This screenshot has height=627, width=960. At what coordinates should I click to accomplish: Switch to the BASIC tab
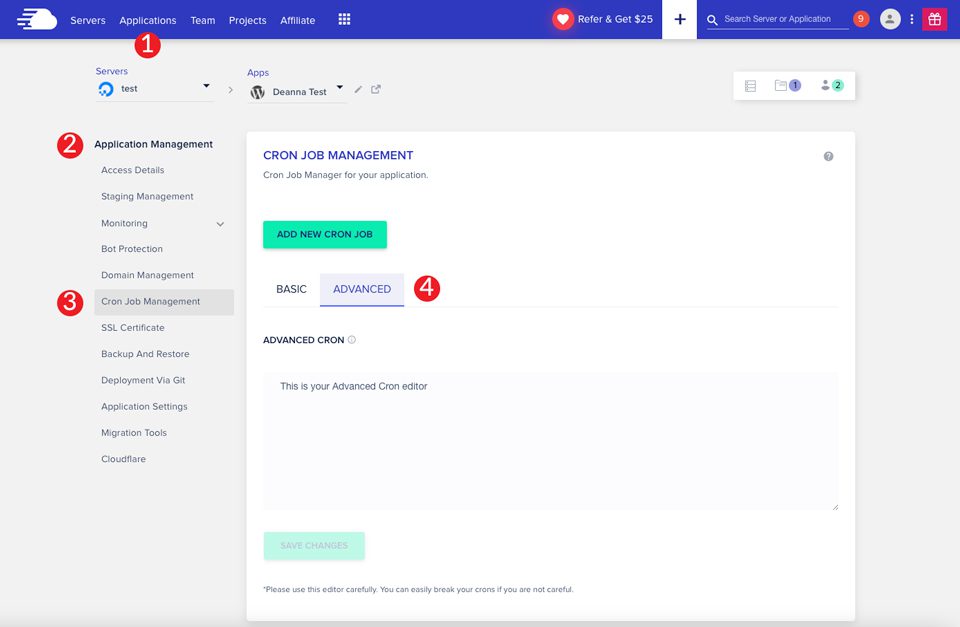[290, 288]
